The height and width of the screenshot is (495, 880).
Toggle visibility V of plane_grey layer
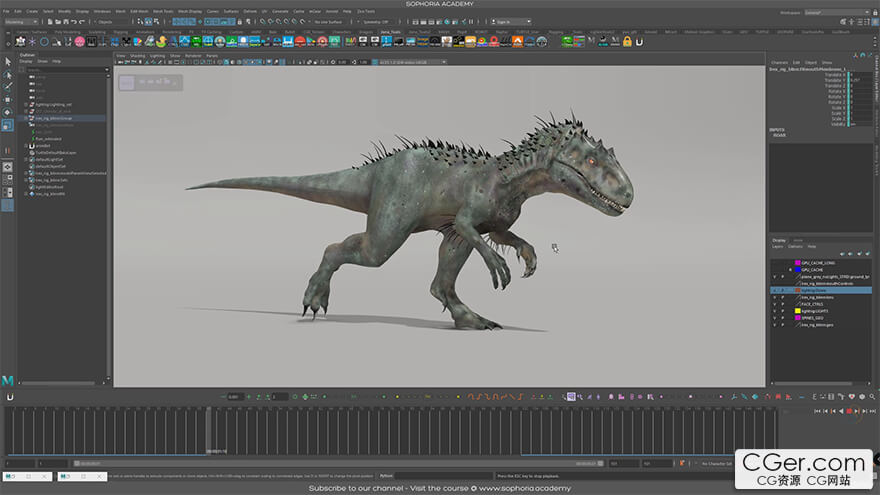pos(774,277)
